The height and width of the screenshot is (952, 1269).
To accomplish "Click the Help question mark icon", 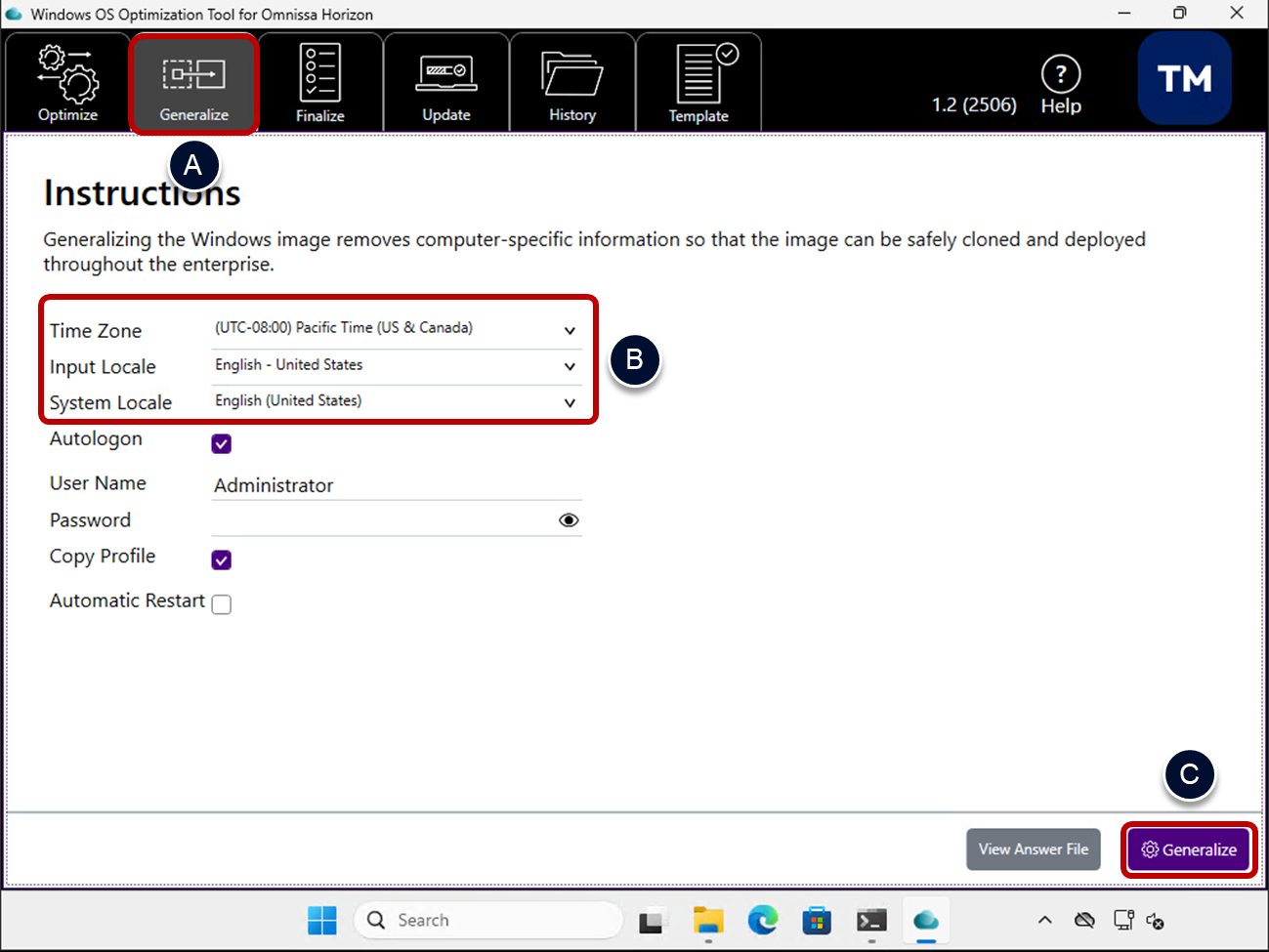I will point(1061,75).
